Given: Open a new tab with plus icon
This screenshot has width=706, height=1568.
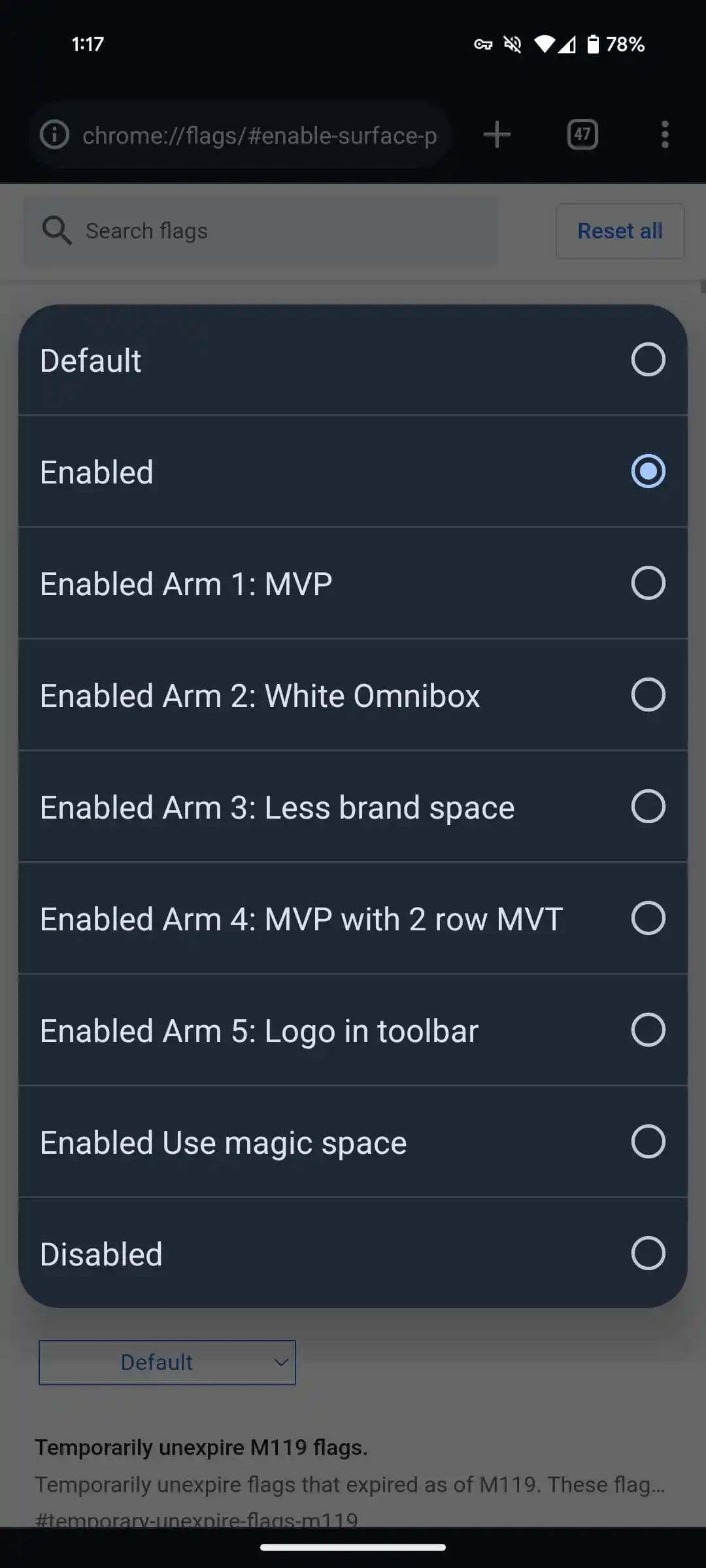Looking at the screenshot, I should click(x=497, y=135).
